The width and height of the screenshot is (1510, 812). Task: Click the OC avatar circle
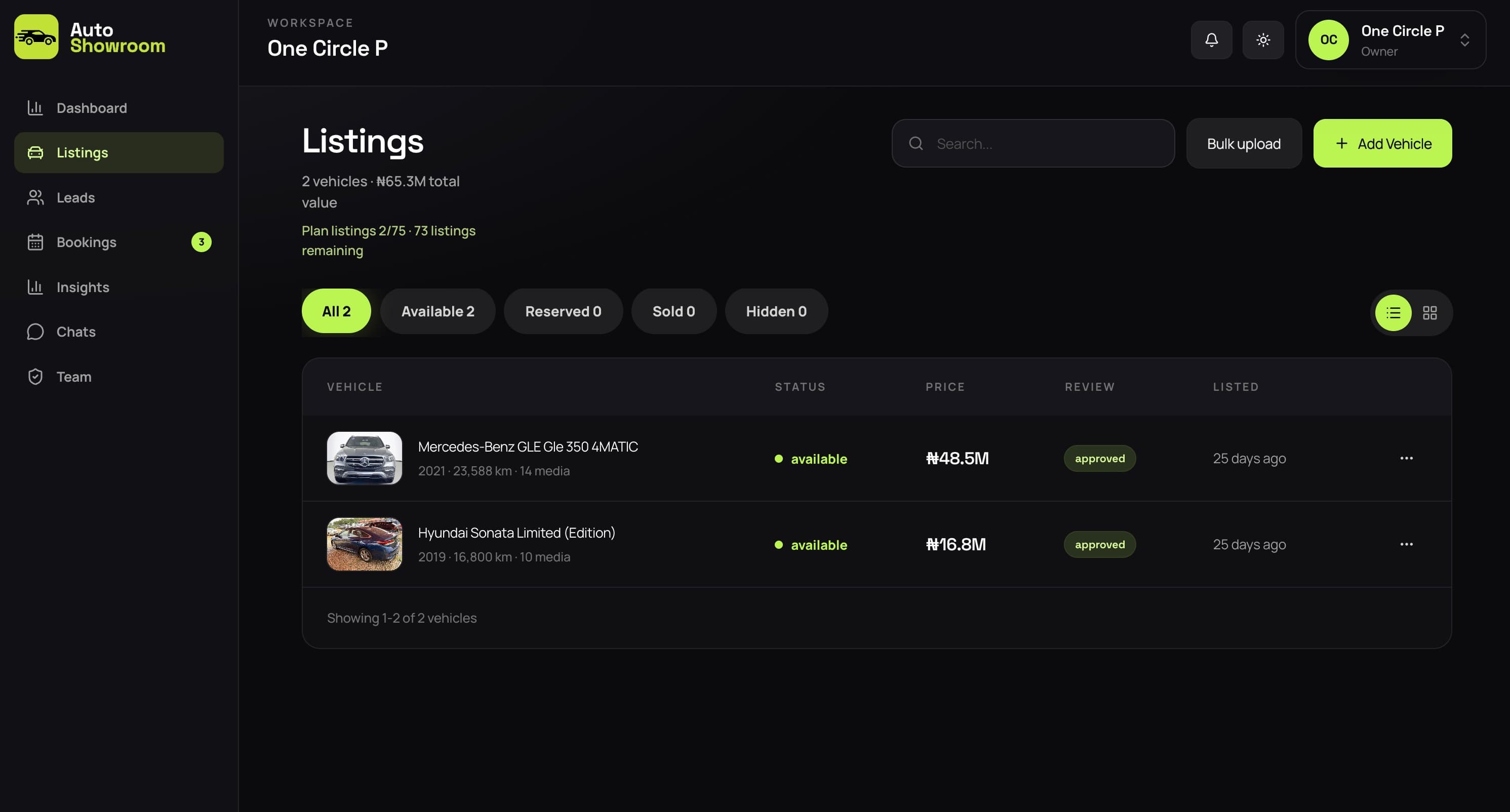tap(1328, 40)
